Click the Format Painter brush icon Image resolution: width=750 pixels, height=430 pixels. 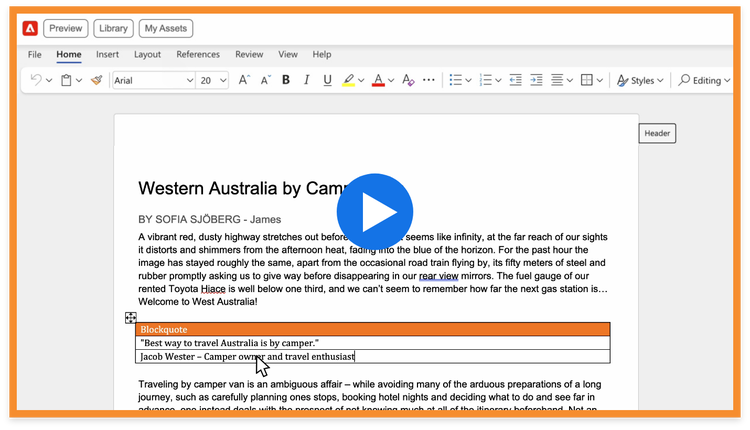pos(96,80)
